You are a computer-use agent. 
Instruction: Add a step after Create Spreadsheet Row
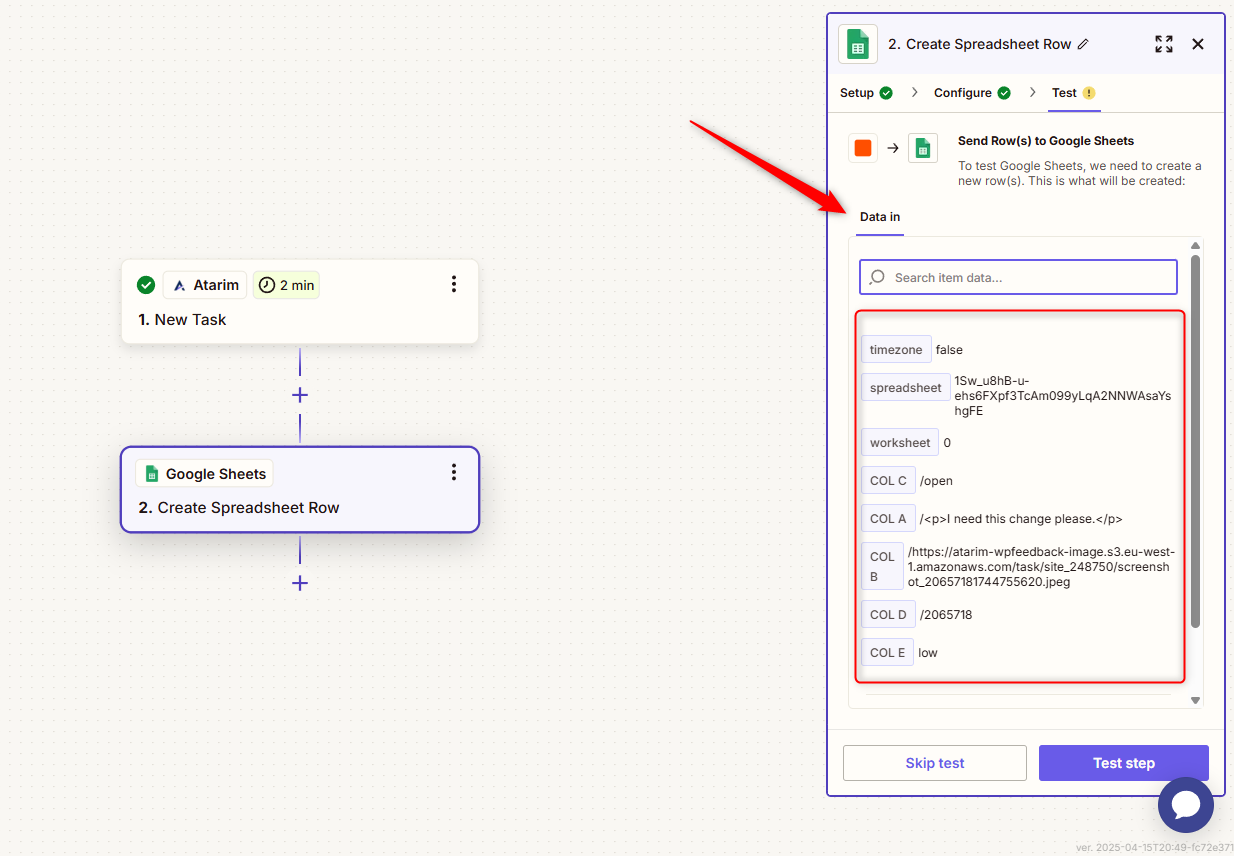coord(299,583)
